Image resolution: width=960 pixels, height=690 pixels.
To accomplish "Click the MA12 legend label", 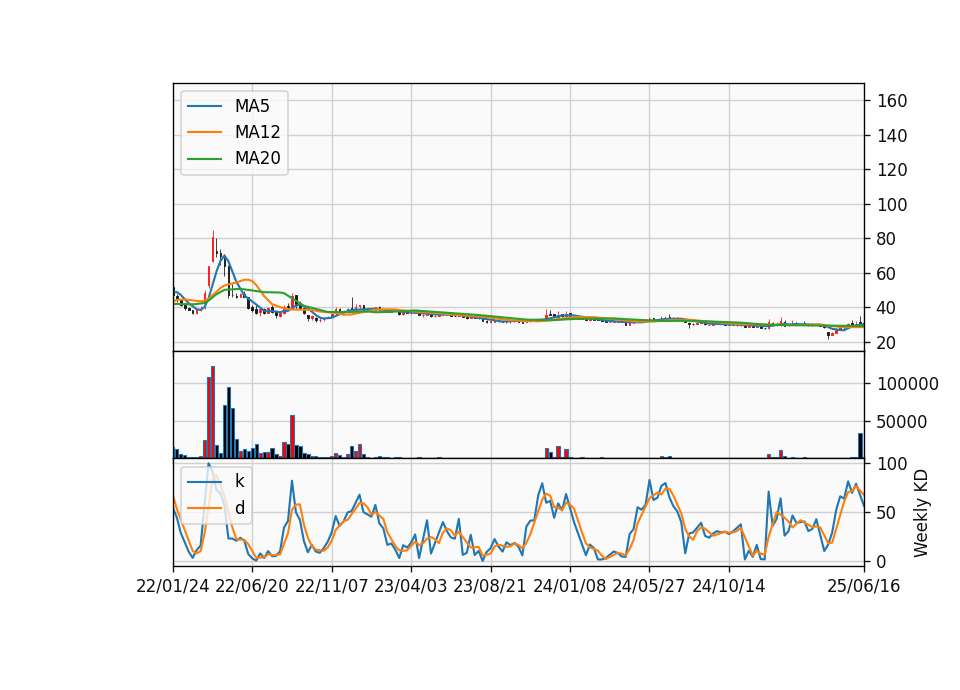I will 257,132.
